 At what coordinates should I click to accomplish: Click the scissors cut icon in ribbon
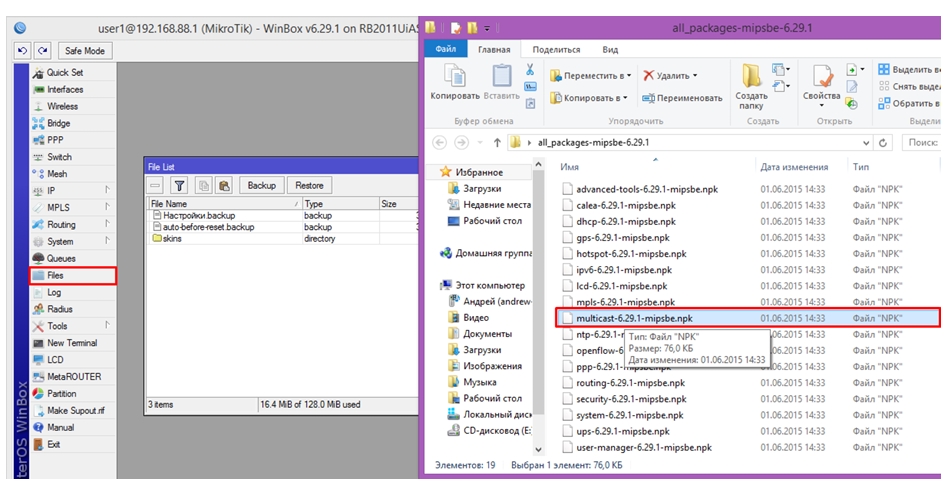530,70
